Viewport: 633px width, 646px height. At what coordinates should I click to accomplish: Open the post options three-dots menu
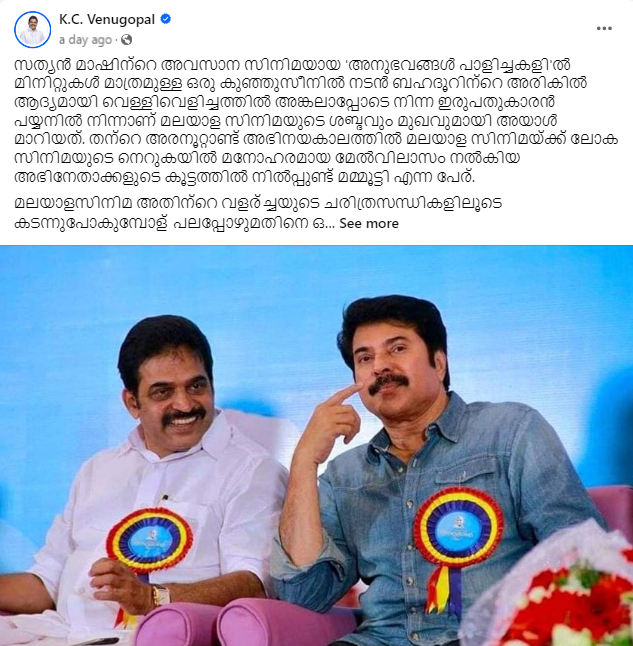coord(604,28)
